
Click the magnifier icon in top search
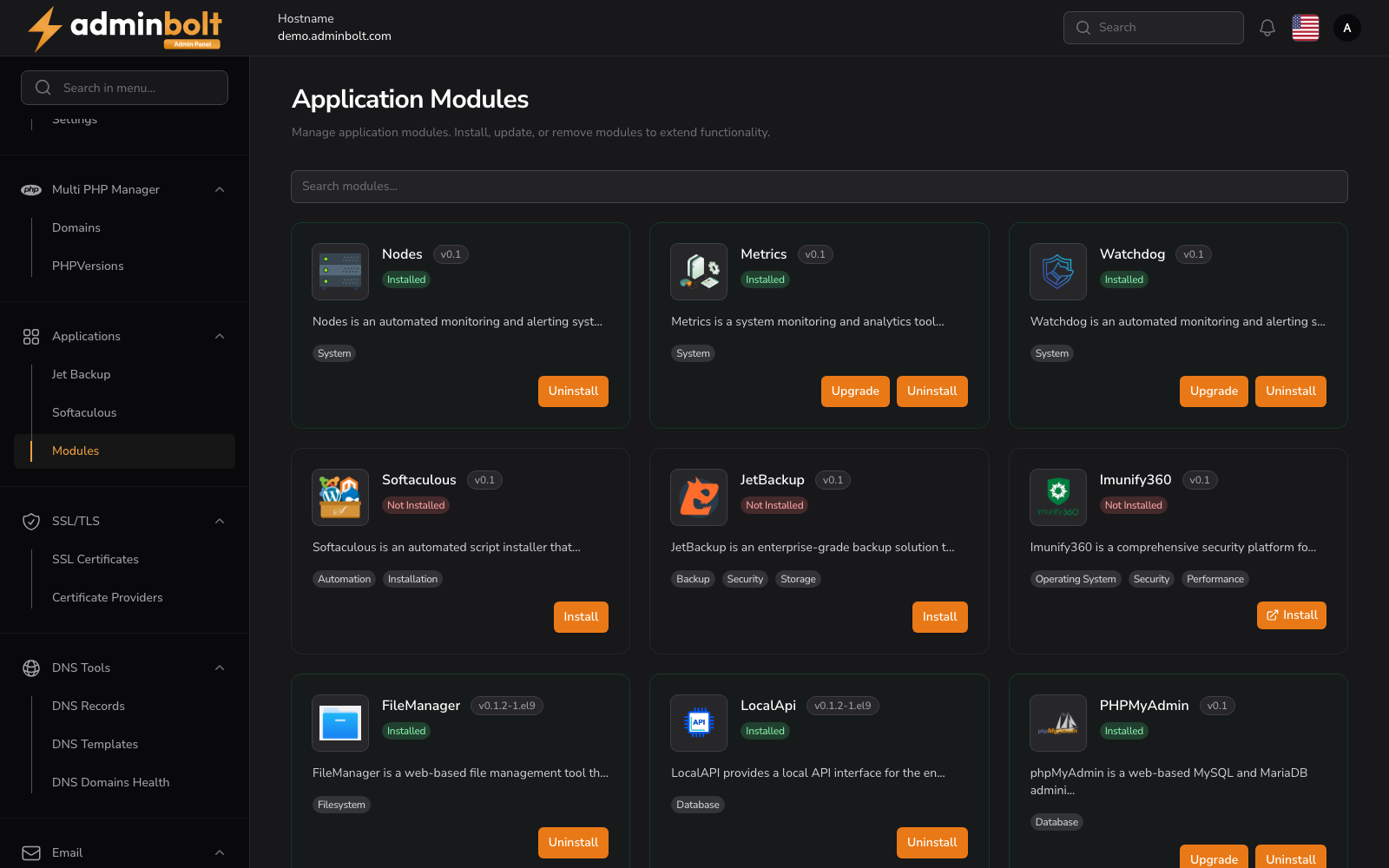(x=1083, y=28)
